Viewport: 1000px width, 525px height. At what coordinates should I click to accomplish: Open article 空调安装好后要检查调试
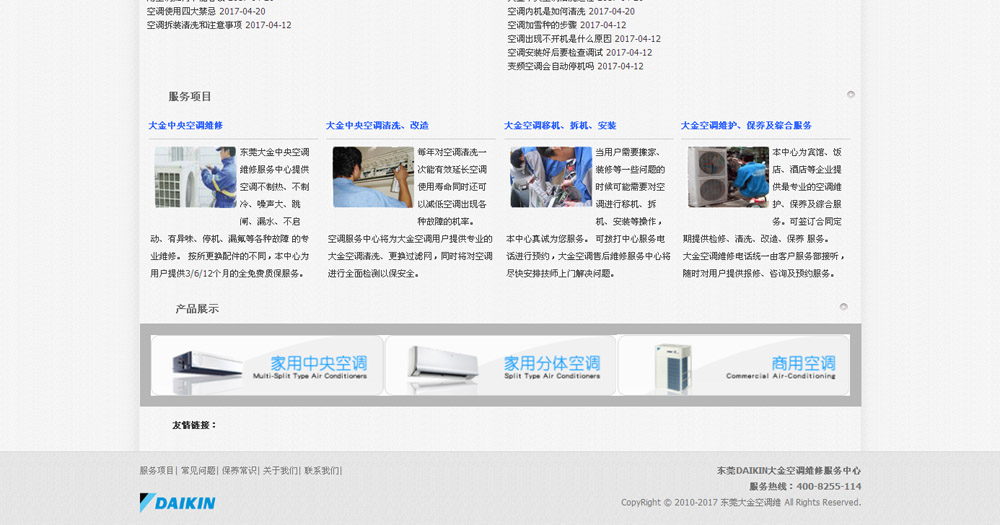click(x=555, y=52)
